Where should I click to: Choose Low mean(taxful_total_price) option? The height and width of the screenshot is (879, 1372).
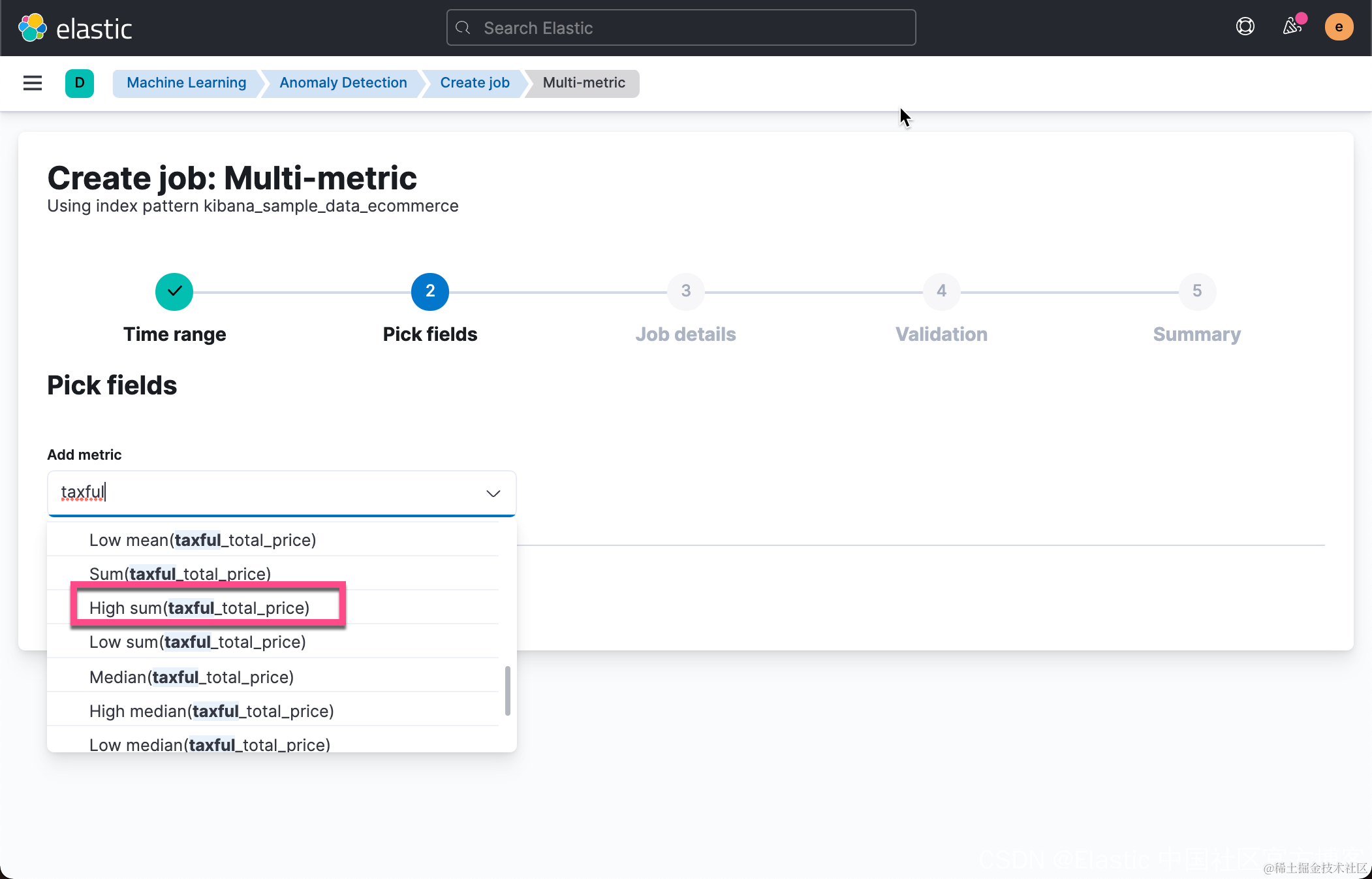click(202, 540)
